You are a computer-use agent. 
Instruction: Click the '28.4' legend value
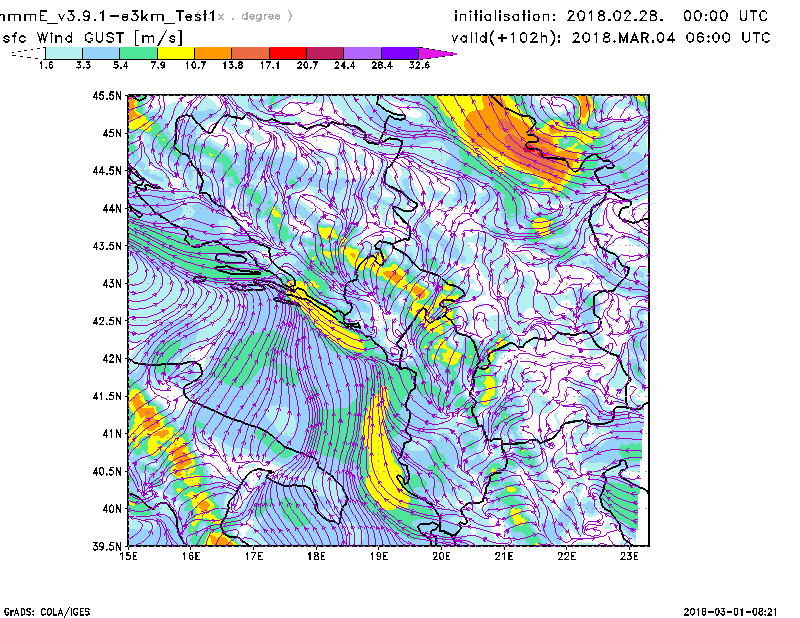pos(382,65)
